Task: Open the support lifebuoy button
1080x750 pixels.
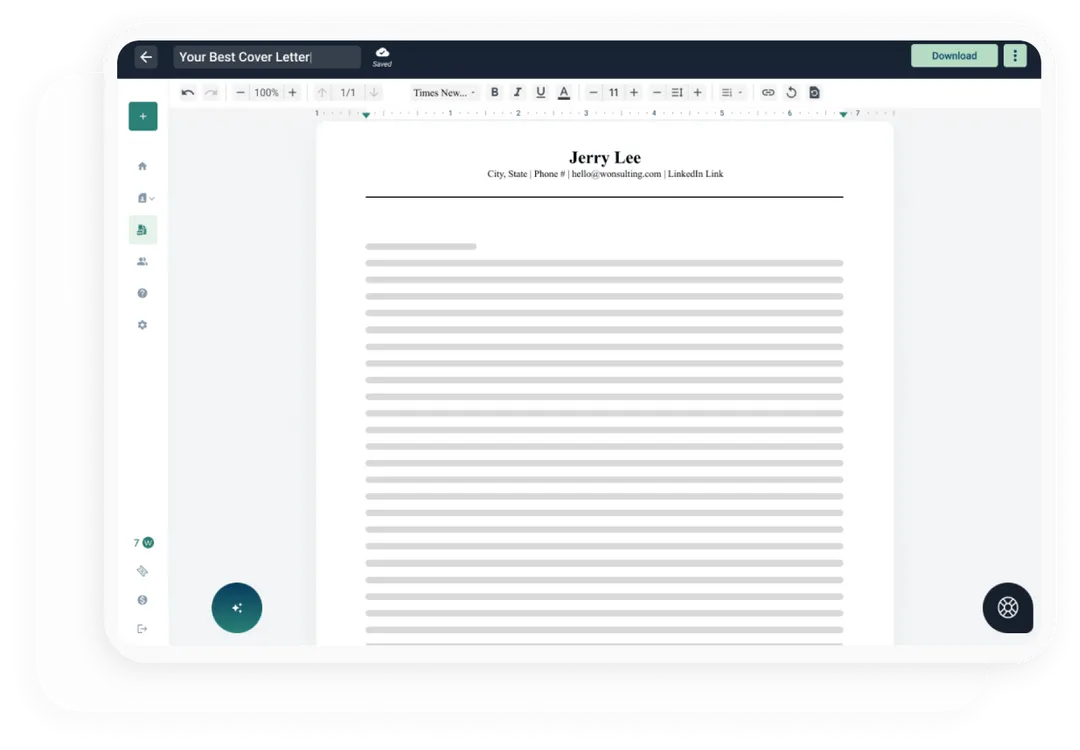Action: coord(1008,608)
